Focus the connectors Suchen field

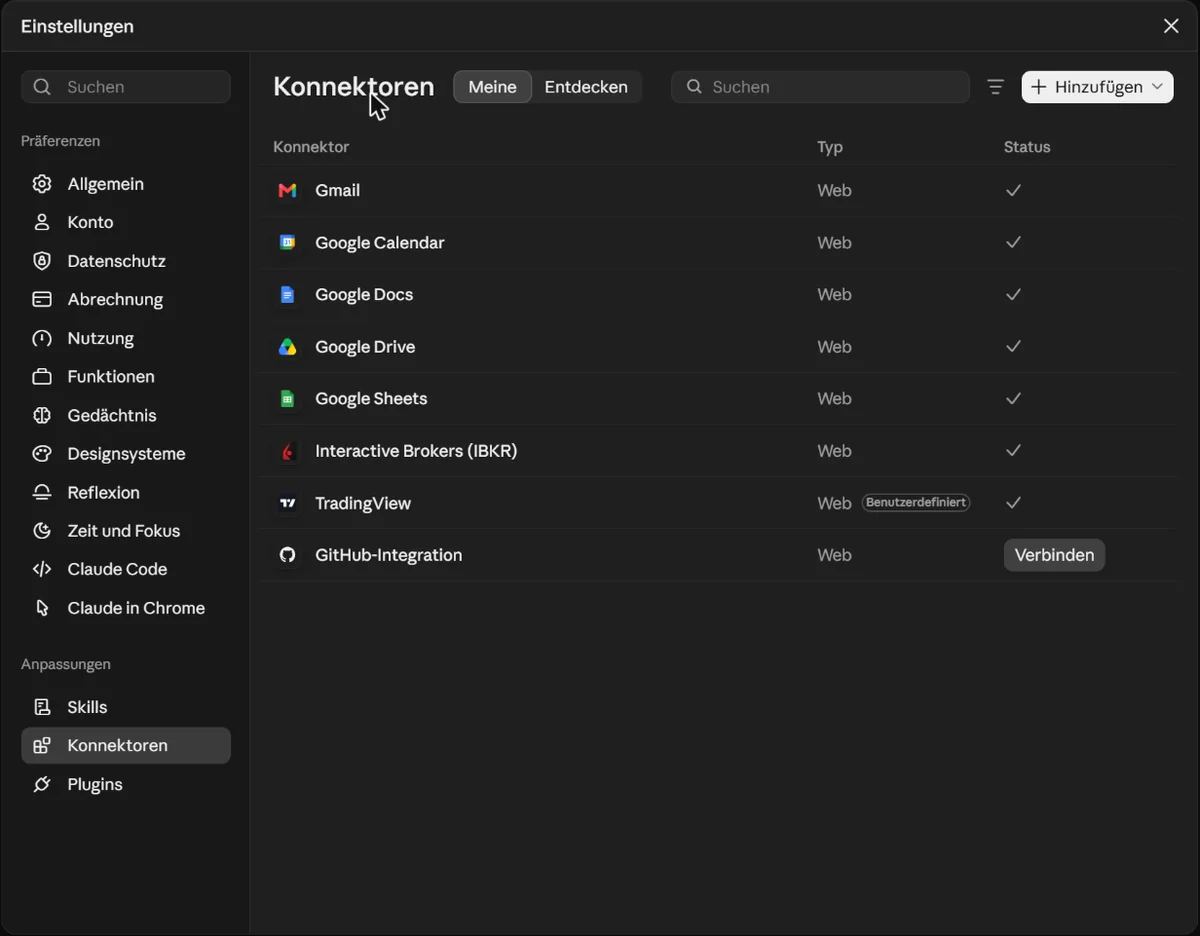pos(820,87)
